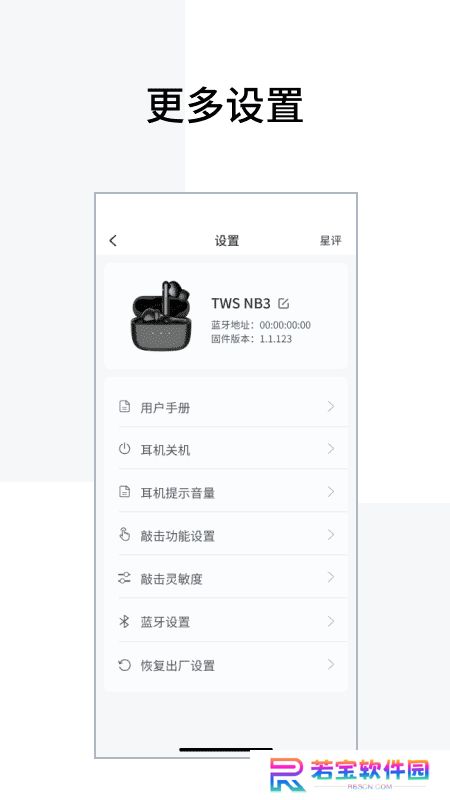The image size is (450, 800).
Task: Tap the finger-tap icon for 敲击功能设置
Action: coord(124,535)
